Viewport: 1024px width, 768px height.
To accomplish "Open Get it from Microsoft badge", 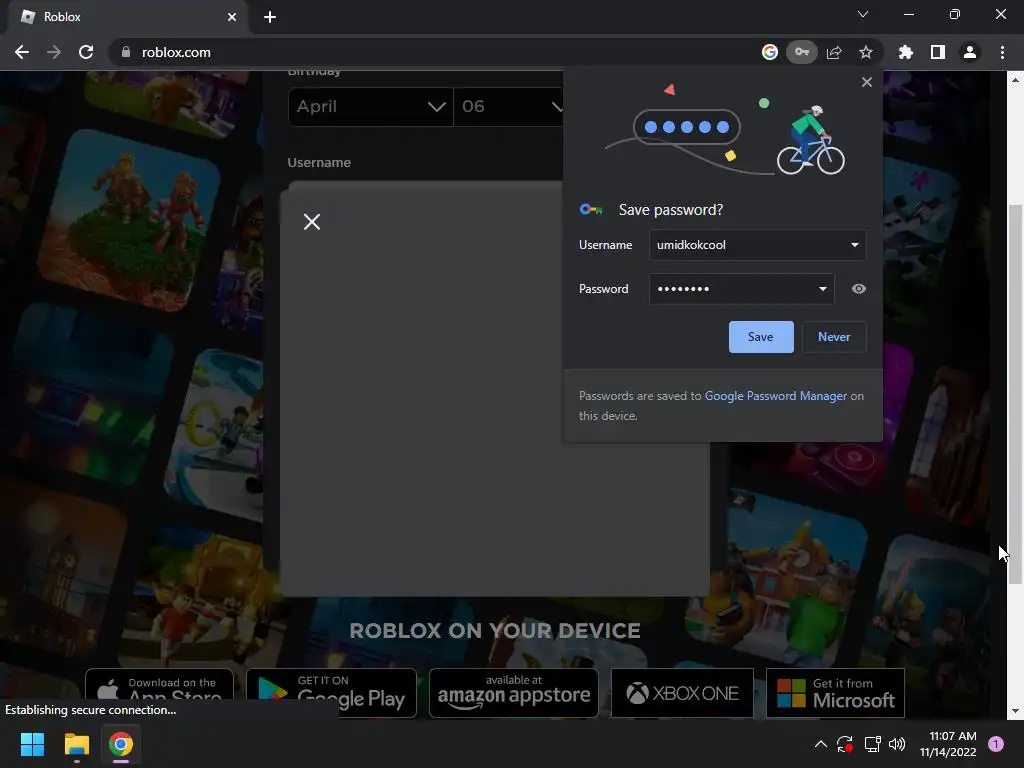I will click(835, 693).
